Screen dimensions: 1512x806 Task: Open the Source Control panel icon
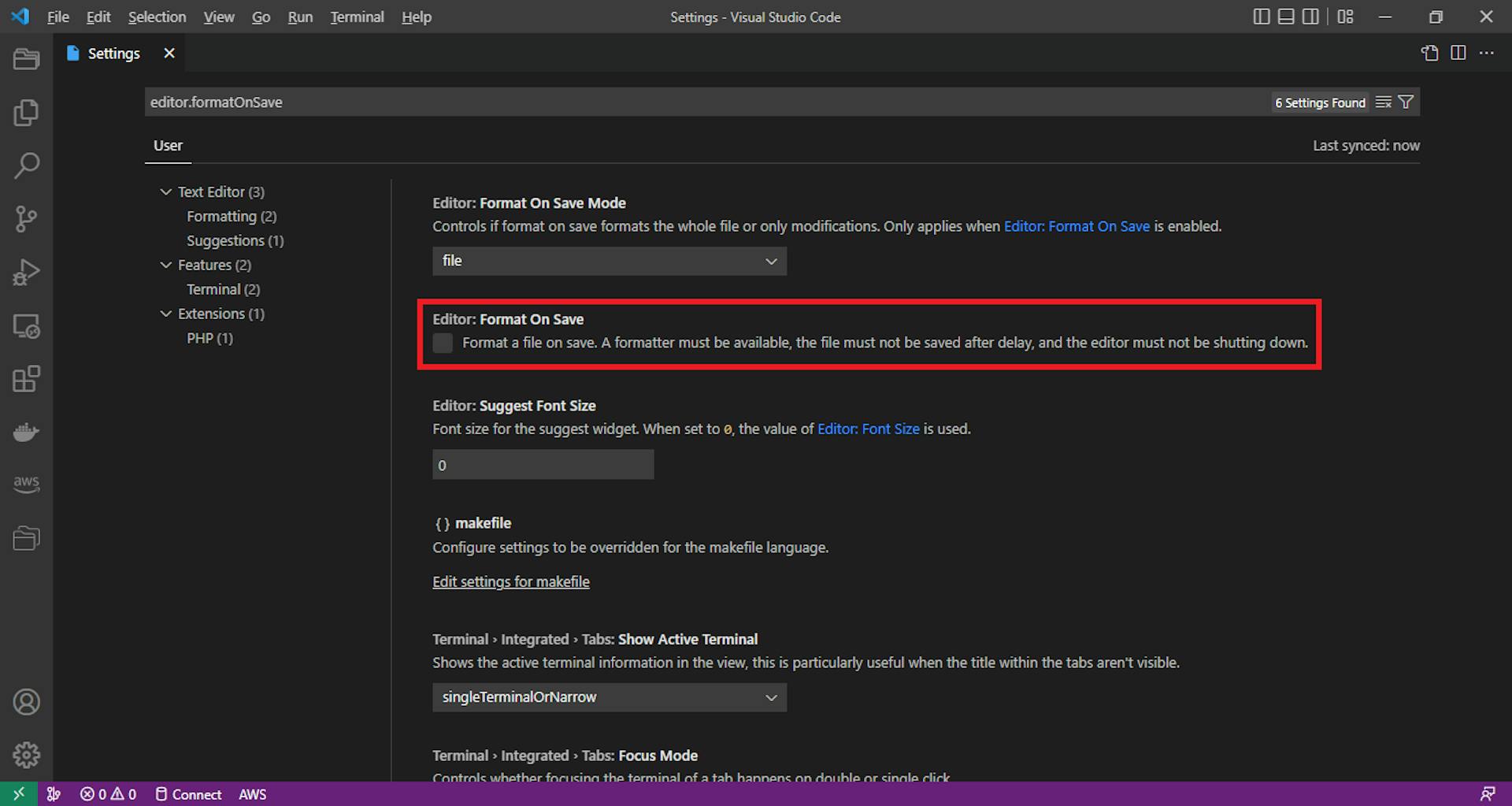pos(27,219)
